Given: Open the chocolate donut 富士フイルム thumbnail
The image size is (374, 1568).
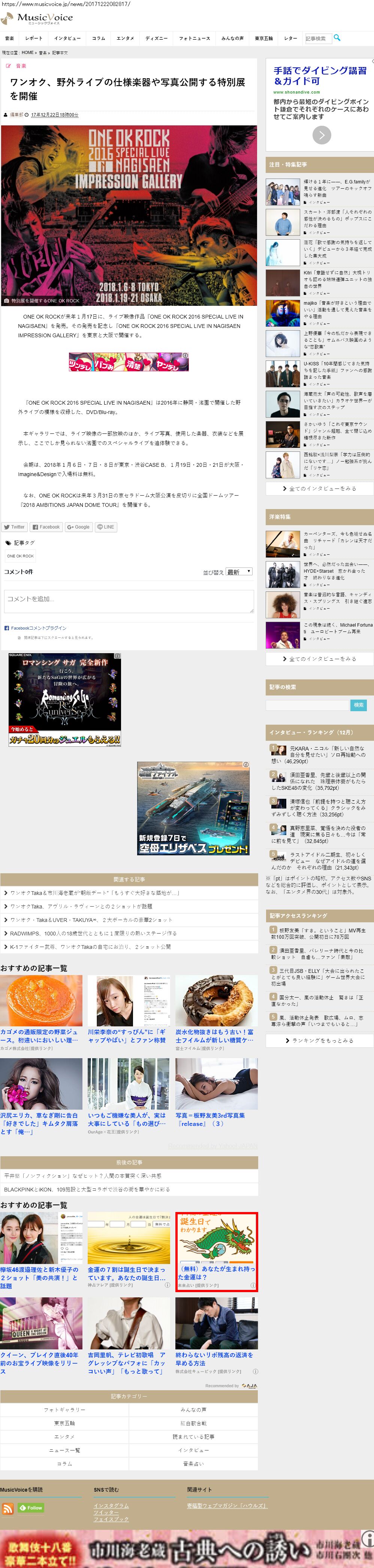Looking at the screenshot, I should (217, 1001).
